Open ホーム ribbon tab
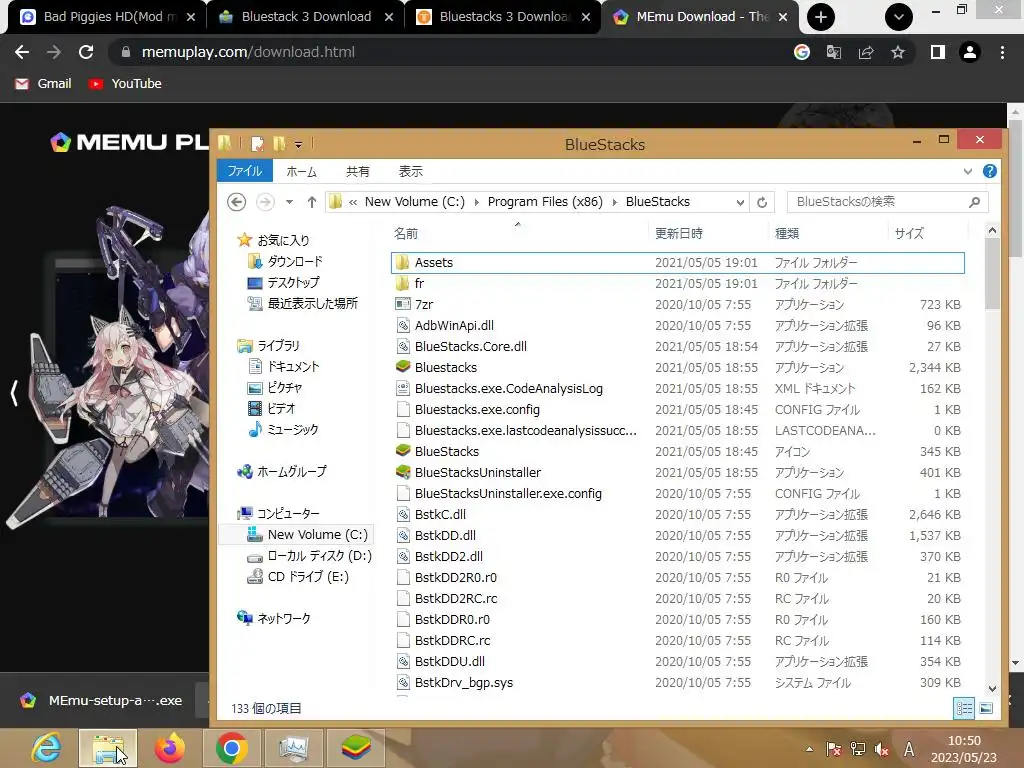Viewport: 1024px width, 768px height. click(301, 172)
